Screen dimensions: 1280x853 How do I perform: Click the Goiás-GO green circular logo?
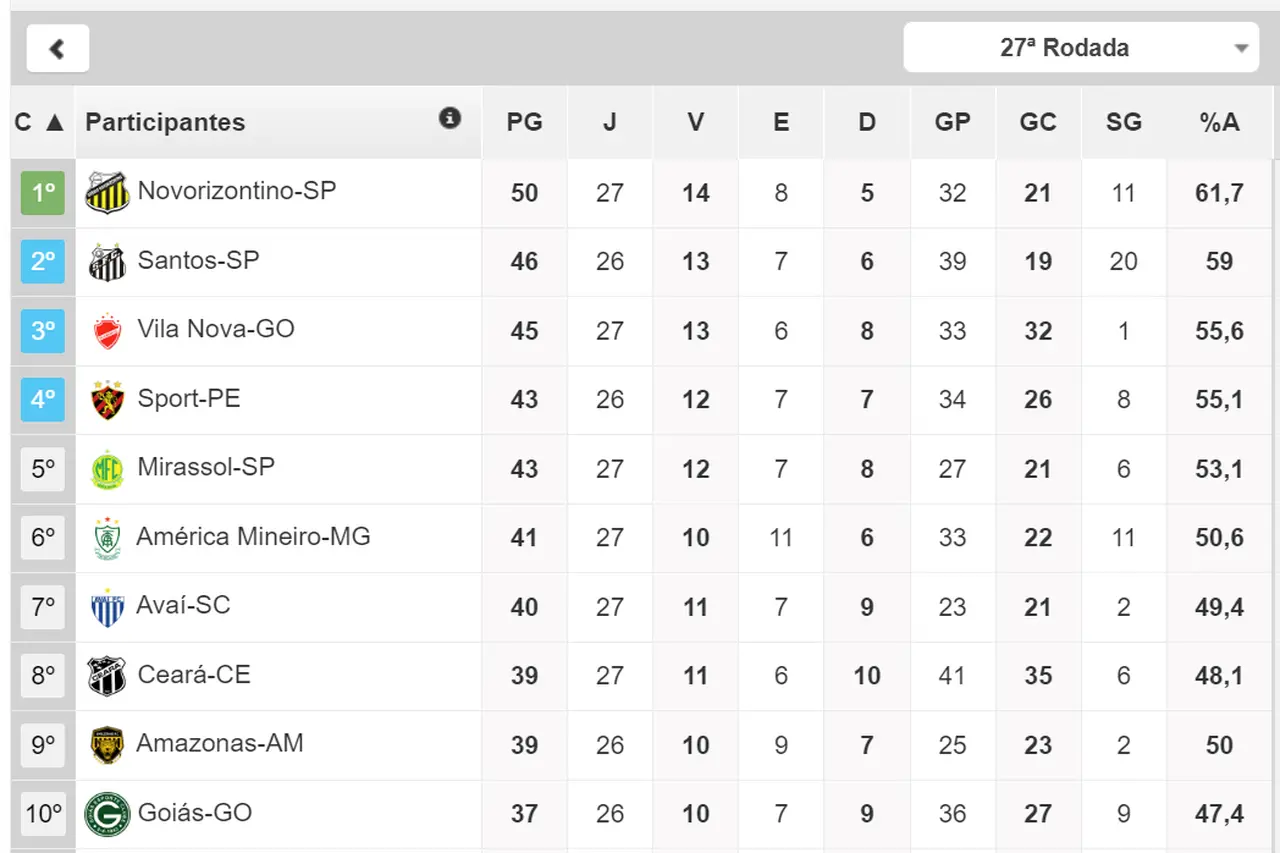tap(107, 814)
